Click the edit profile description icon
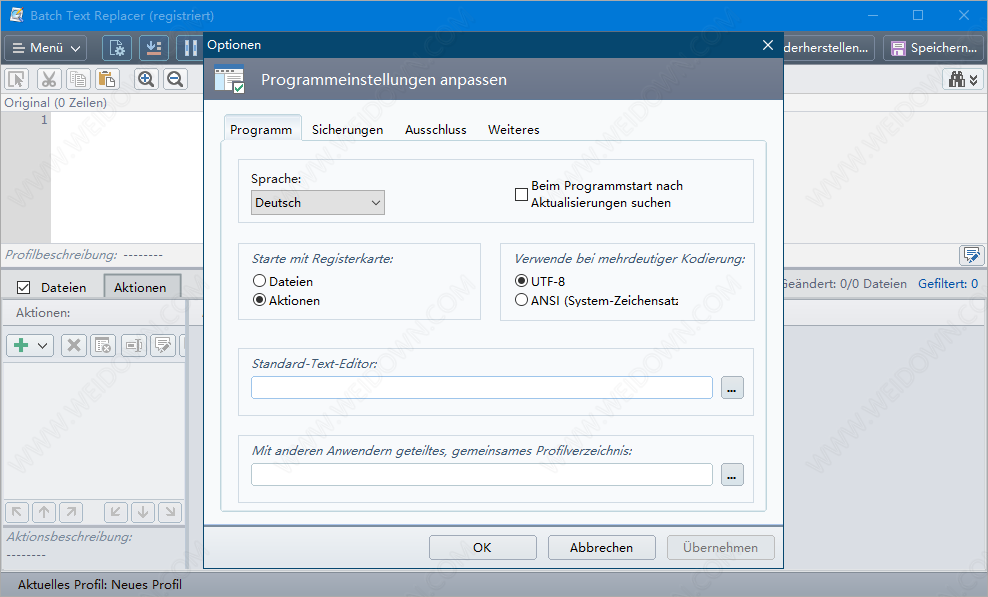The image size is (988, 597). click(971, 255)
